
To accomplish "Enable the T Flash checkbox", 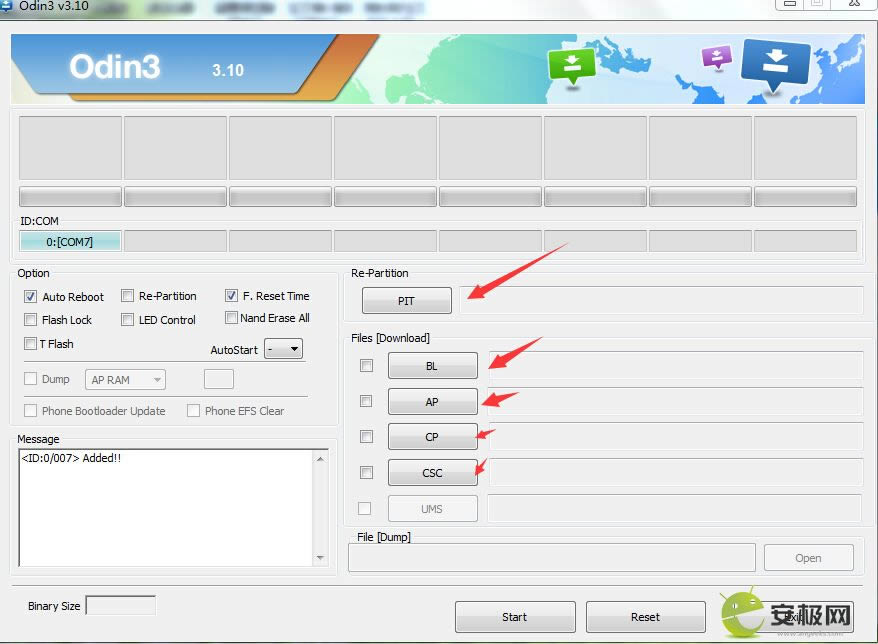I will (x=30, y=343).
